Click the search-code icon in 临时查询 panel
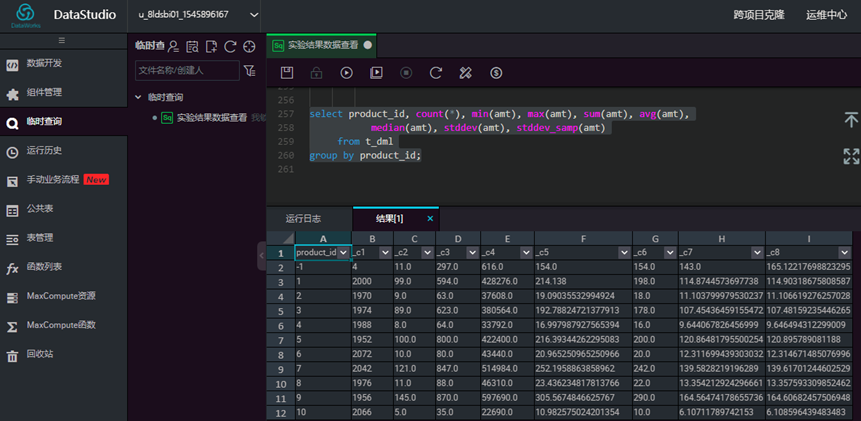 pos(192,47)
